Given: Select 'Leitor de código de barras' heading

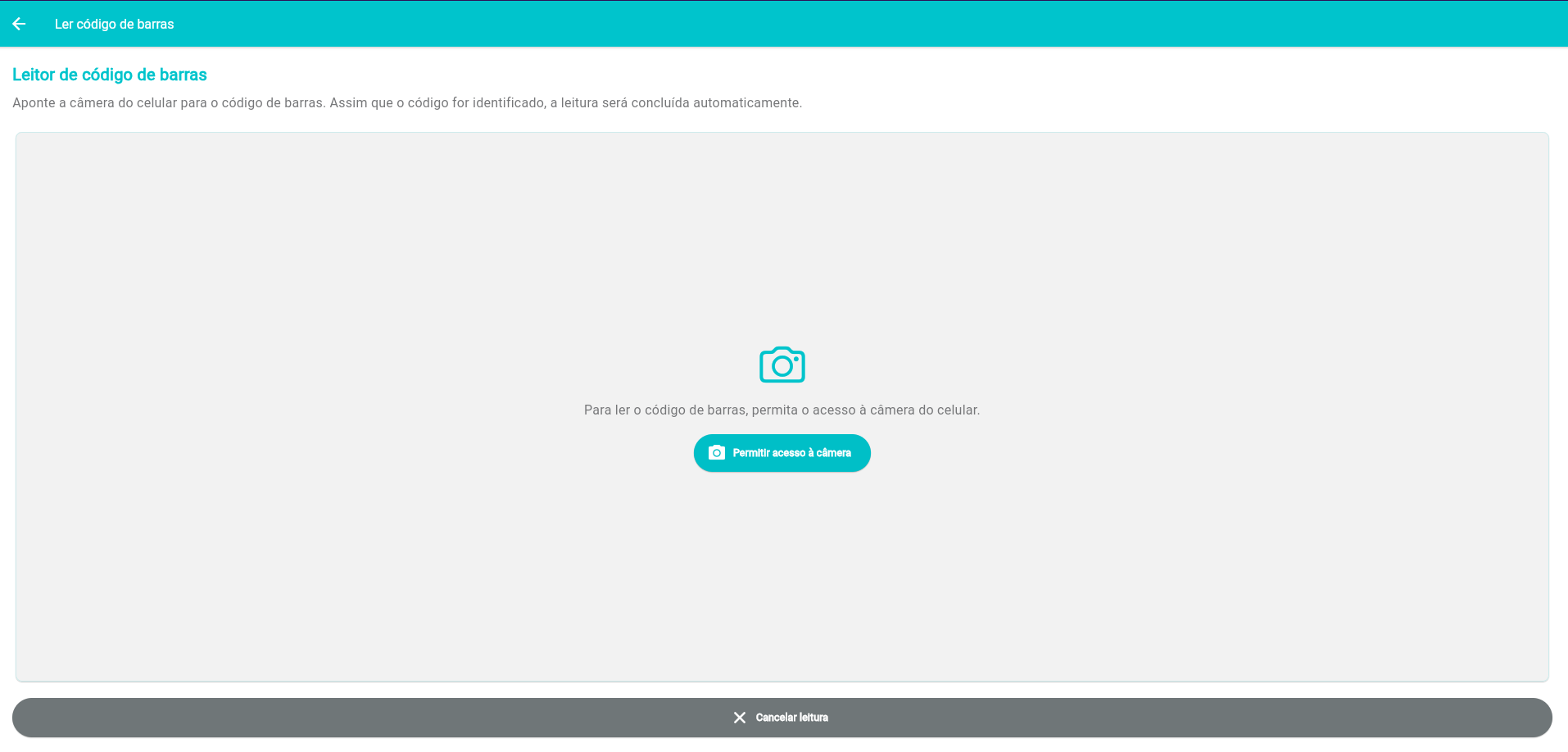Looking at the screenshot, I should (110, 75).
